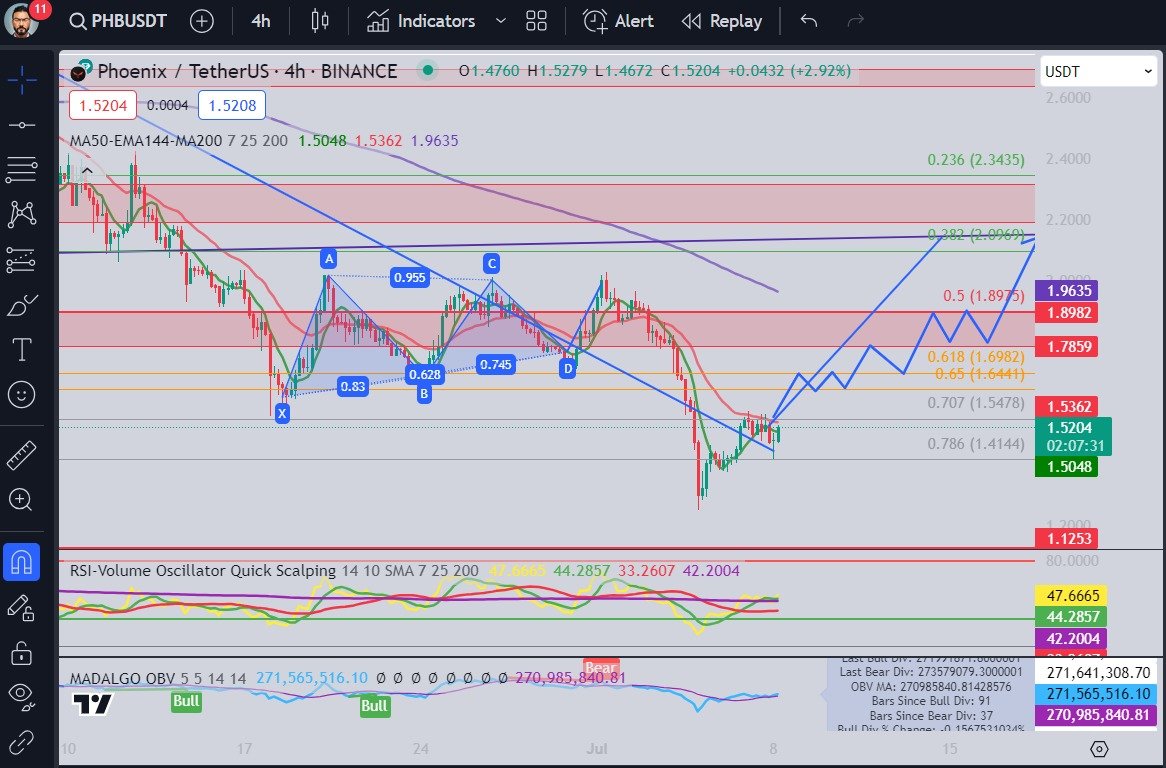The height and width of the screenshot is (768, 1166).
Task: Open the indicator templates grid
Action: pyautogui.click(x=536, y=21)
